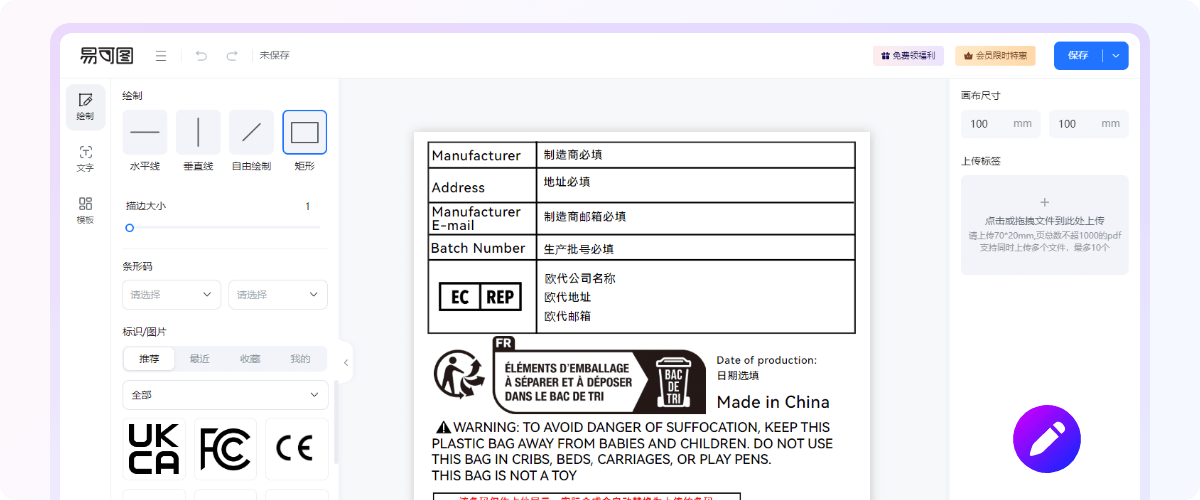
Task: Insert the FCC logo image
Action: [225, 449]
